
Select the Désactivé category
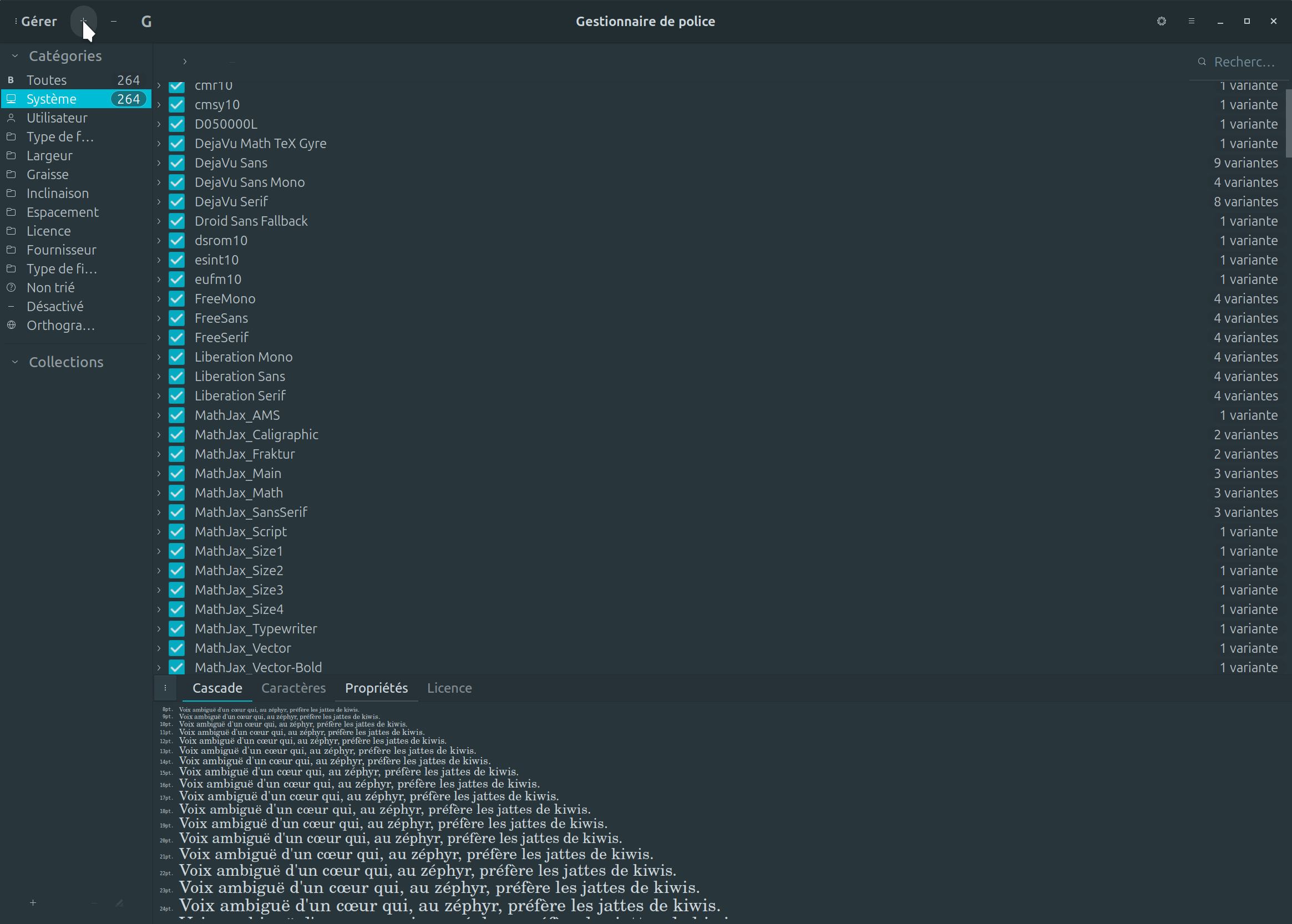point(54,307)
